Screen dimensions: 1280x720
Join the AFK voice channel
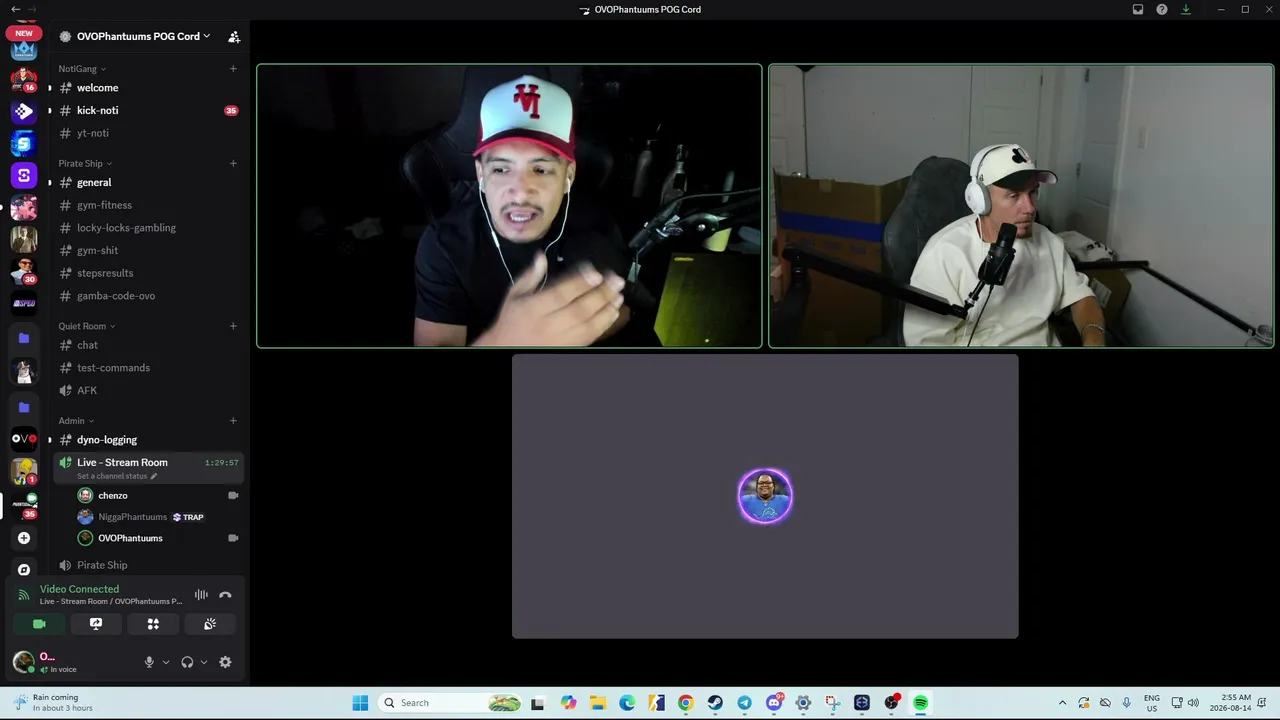[148, 390]
